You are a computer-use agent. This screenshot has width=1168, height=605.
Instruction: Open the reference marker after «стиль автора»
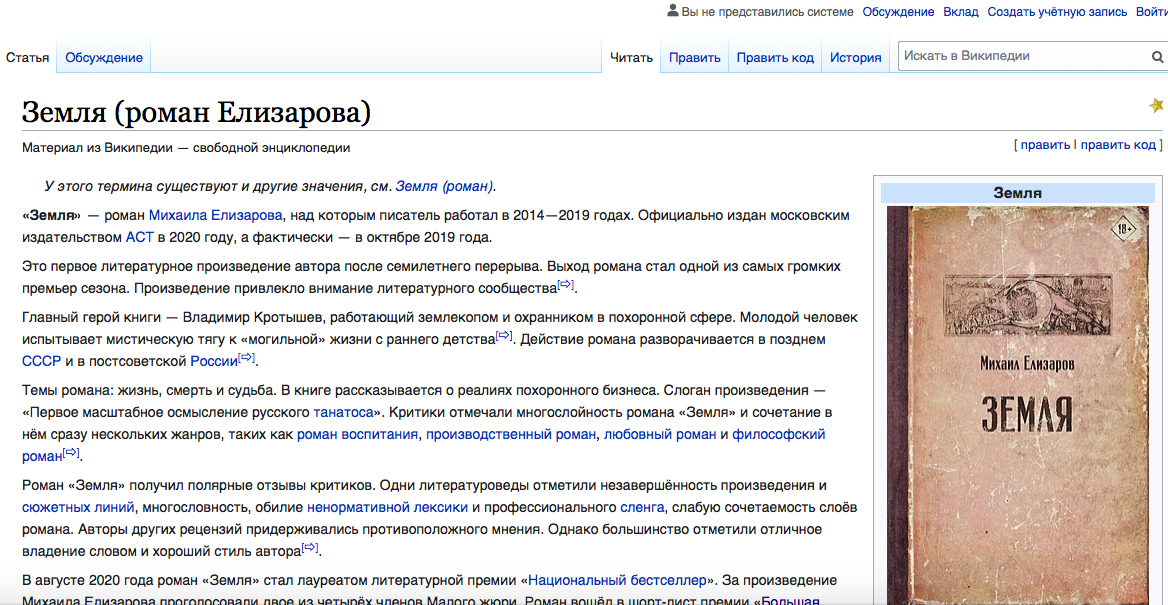(x=310, y=548)
